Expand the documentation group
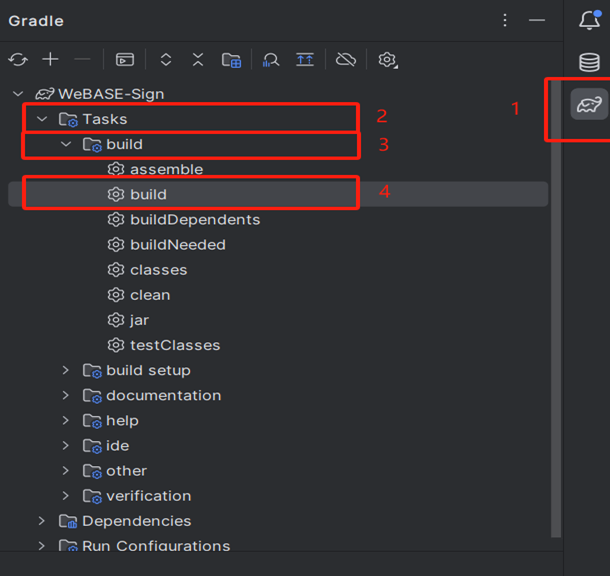The height and width of the screenshot is (576, 610). coord(65,395)
